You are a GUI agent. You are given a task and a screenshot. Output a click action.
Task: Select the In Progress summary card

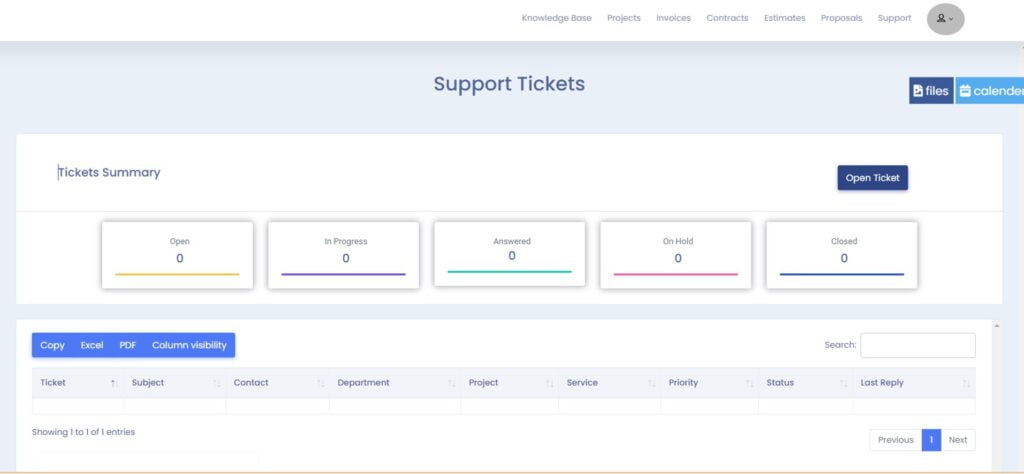(344, 255)
